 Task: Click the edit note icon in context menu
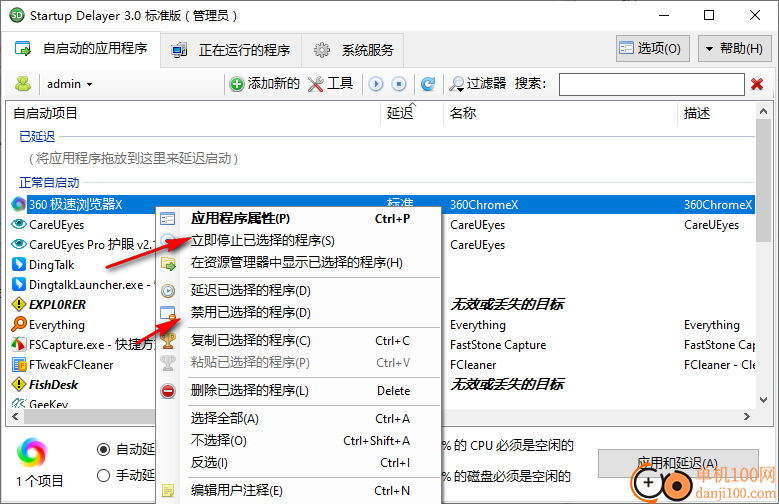tap(168, 491)
